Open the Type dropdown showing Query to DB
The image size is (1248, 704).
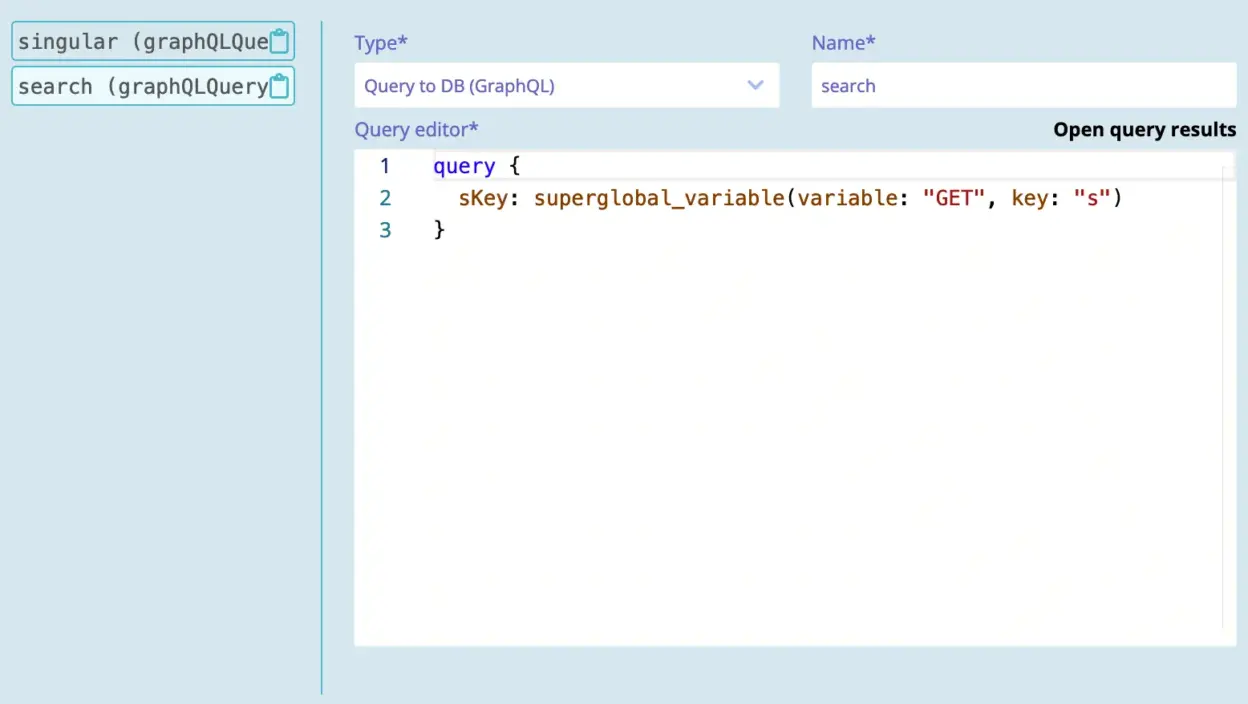click(x=550, y=86)
